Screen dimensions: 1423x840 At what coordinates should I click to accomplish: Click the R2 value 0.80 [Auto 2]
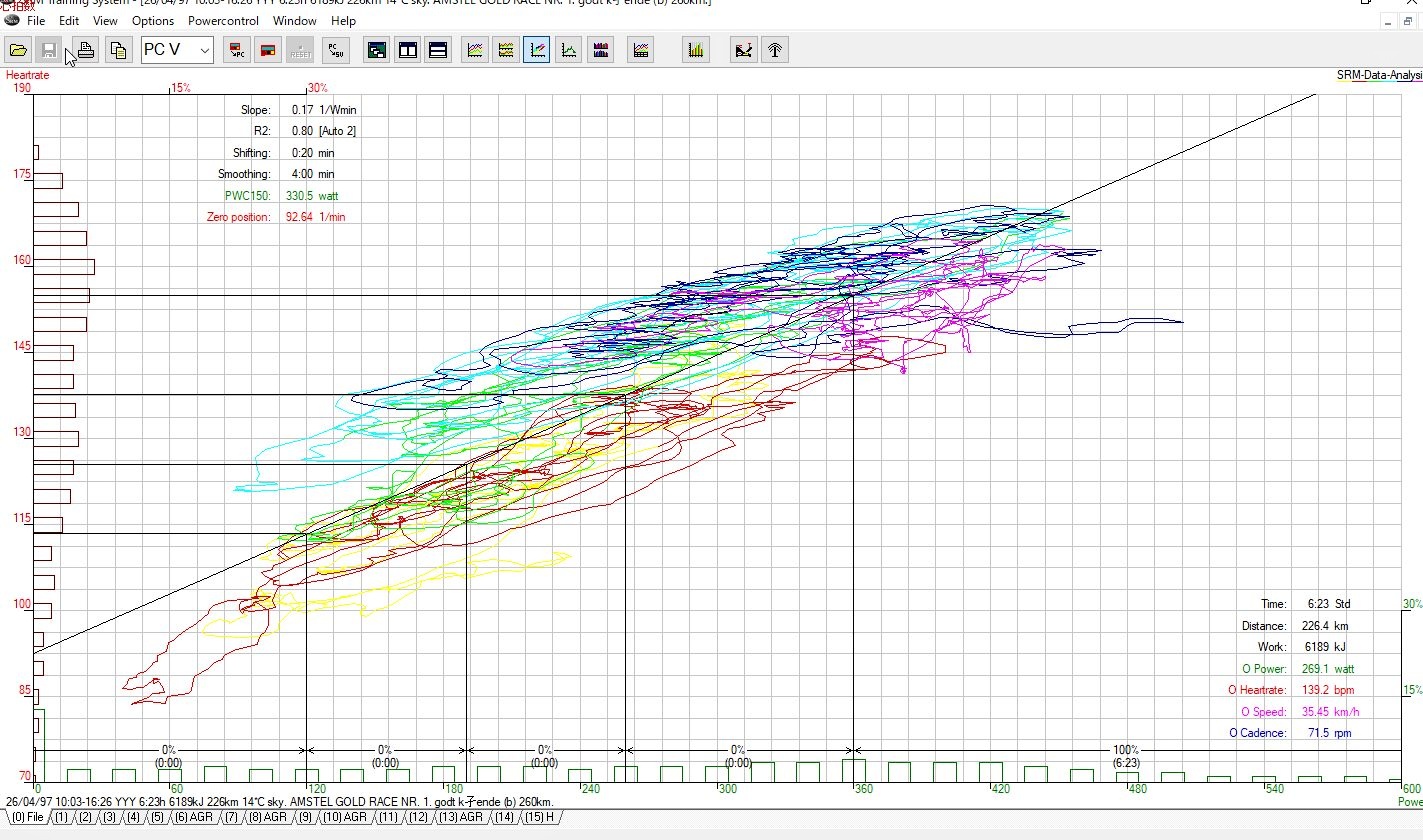[323, 131]
